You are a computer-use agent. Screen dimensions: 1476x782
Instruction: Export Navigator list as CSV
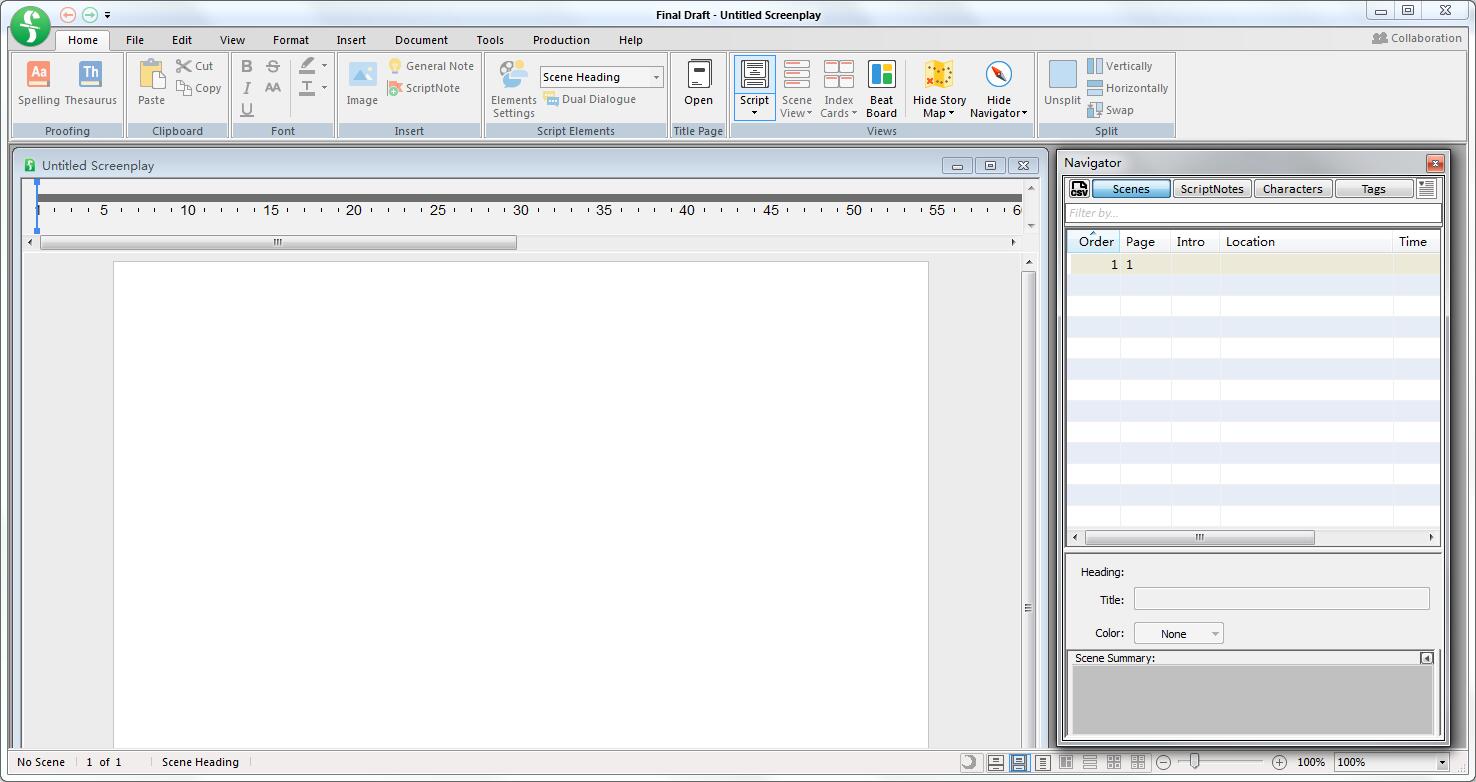tap(1079, 188)
